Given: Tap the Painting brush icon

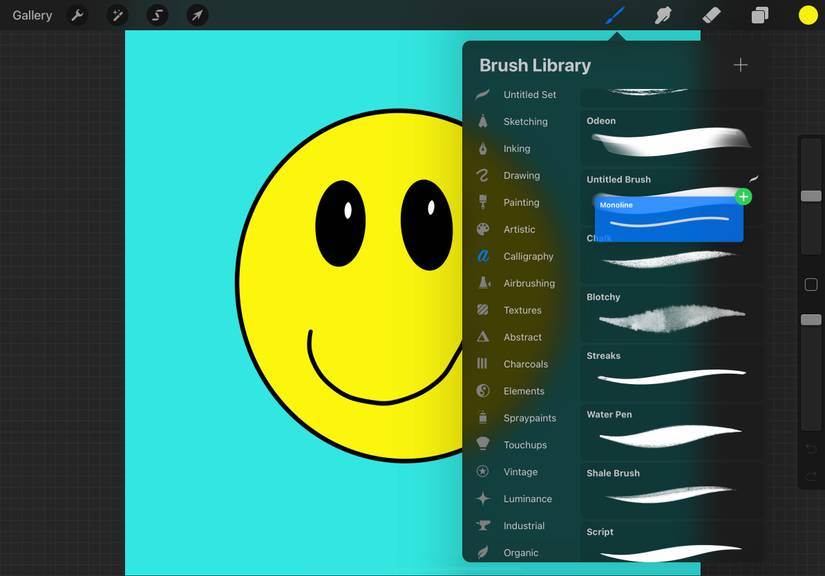Looking at the screenshot, I should tap(482, 202).
